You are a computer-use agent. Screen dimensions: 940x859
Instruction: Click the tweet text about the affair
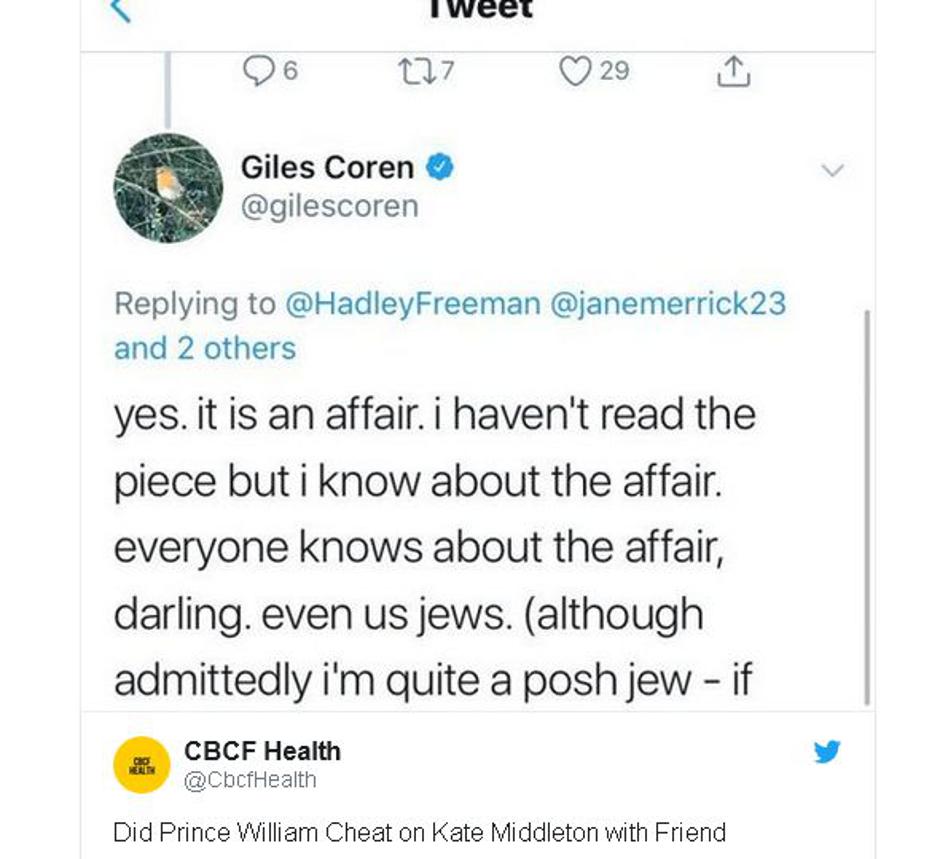(x=434, y=547)
